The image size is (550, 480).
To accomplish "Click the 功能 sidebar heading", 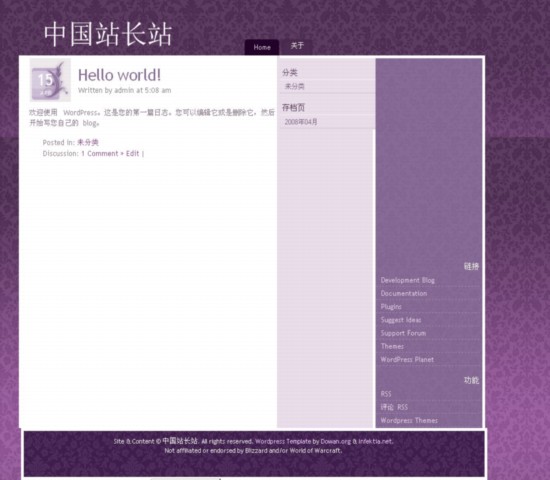I will [x=471, y=380].
